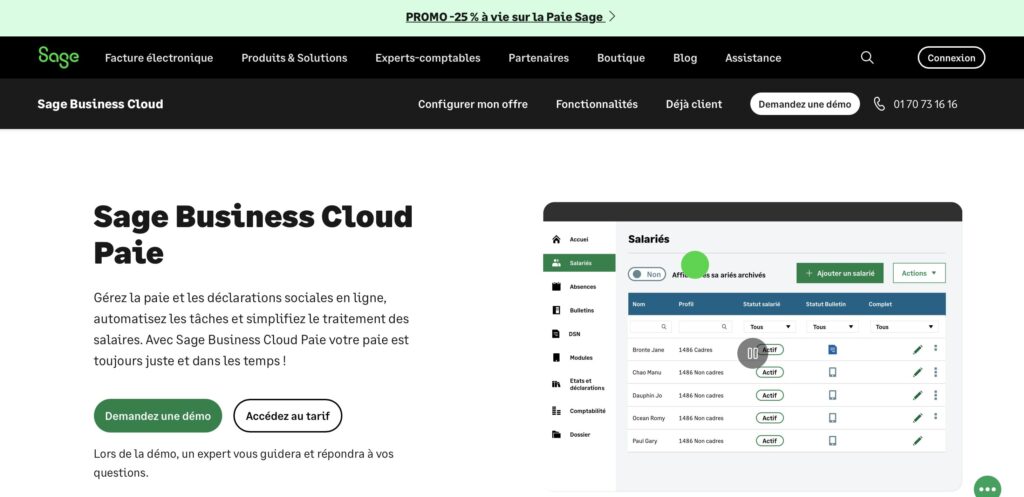Click the 'Nom' column header

pyautogui.click(x=639, y=304)
